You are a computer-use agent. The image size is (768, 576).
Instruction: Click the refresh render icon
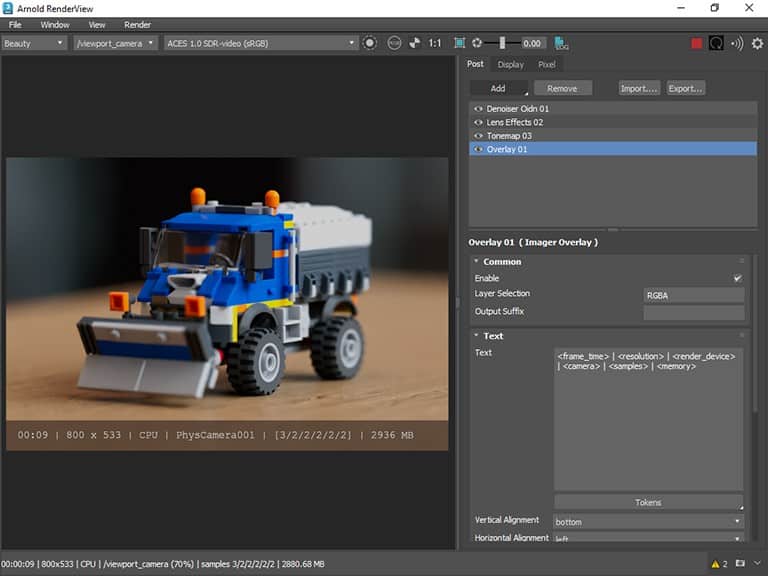(x=716, y=44)
